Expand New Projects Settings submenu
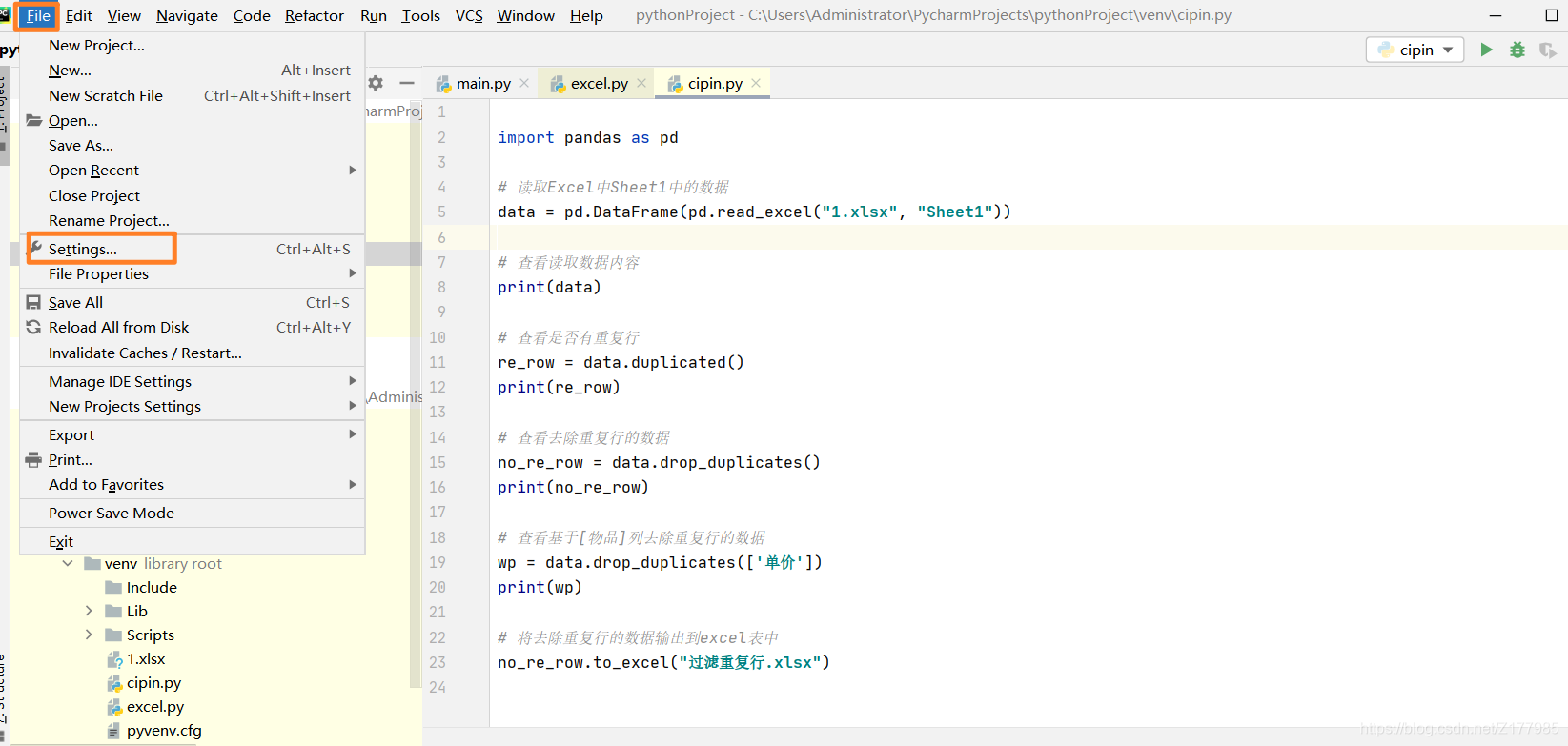 coord(193,406)
